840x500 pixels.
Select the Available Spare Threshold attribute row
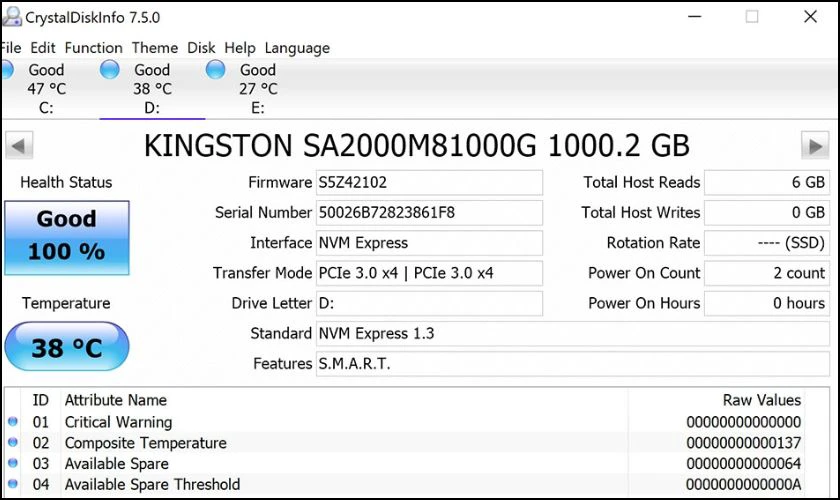pyautogui.click(x=404, y=484)
